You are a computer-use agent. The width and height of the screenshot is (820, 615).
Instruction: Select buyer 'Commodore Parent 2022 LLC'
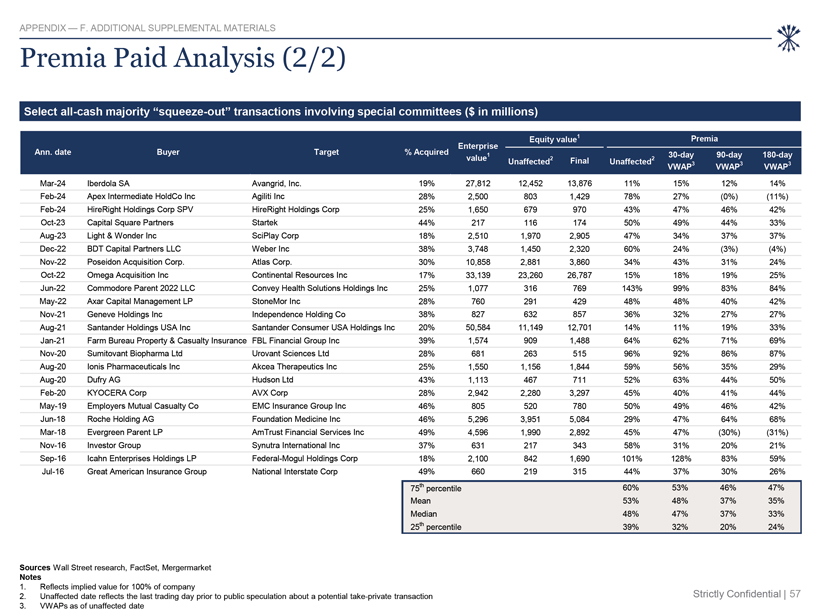pos(141,288)
